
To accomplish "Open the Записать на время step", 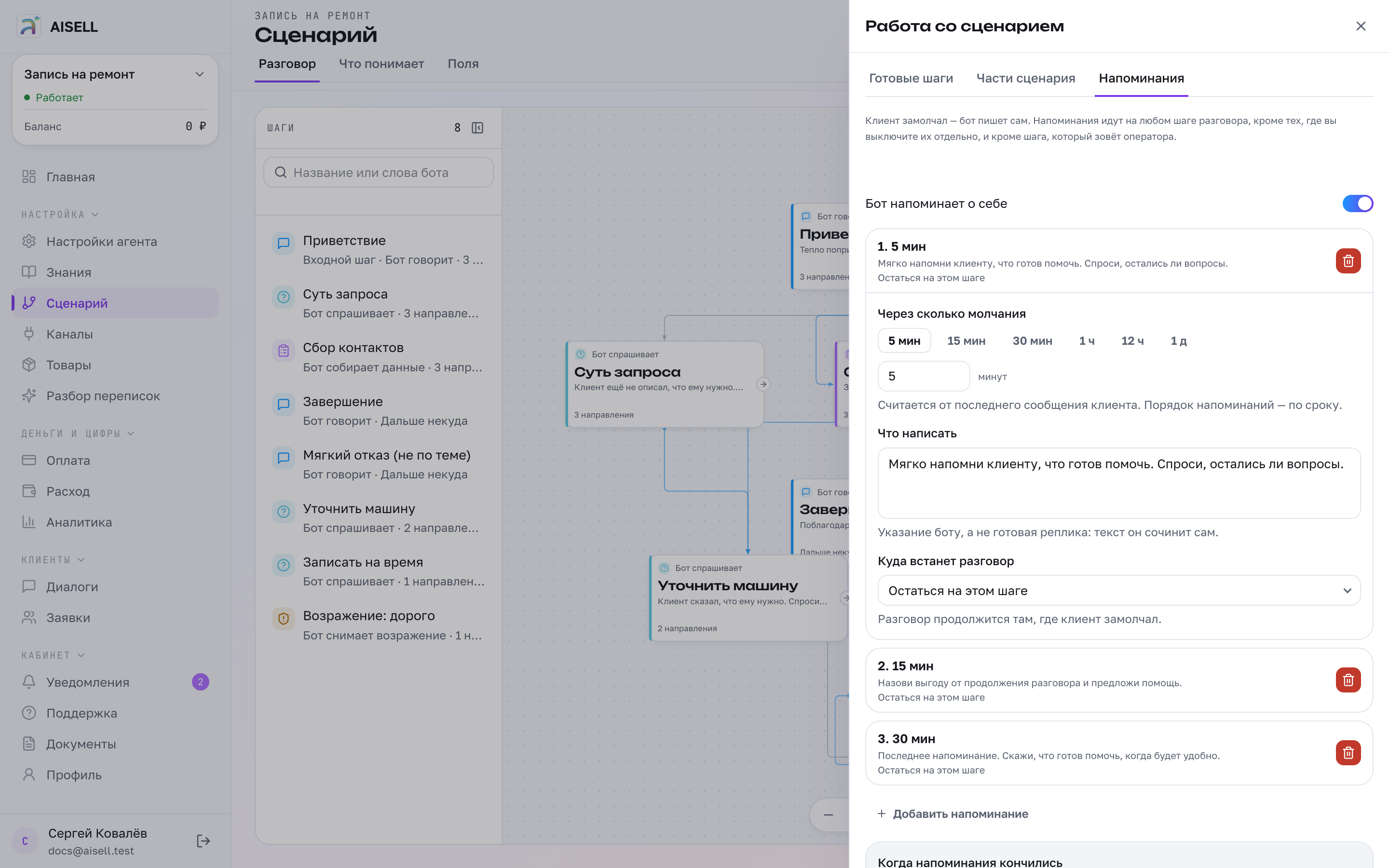I will [x=379, y=571].
